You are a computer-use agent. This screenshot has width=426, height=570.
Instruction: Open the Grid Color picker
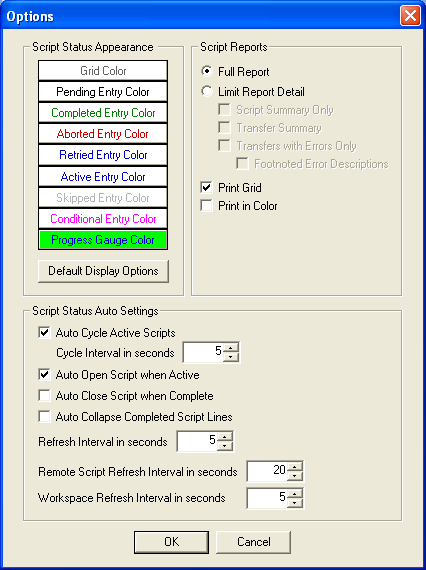tap(103, 71)
